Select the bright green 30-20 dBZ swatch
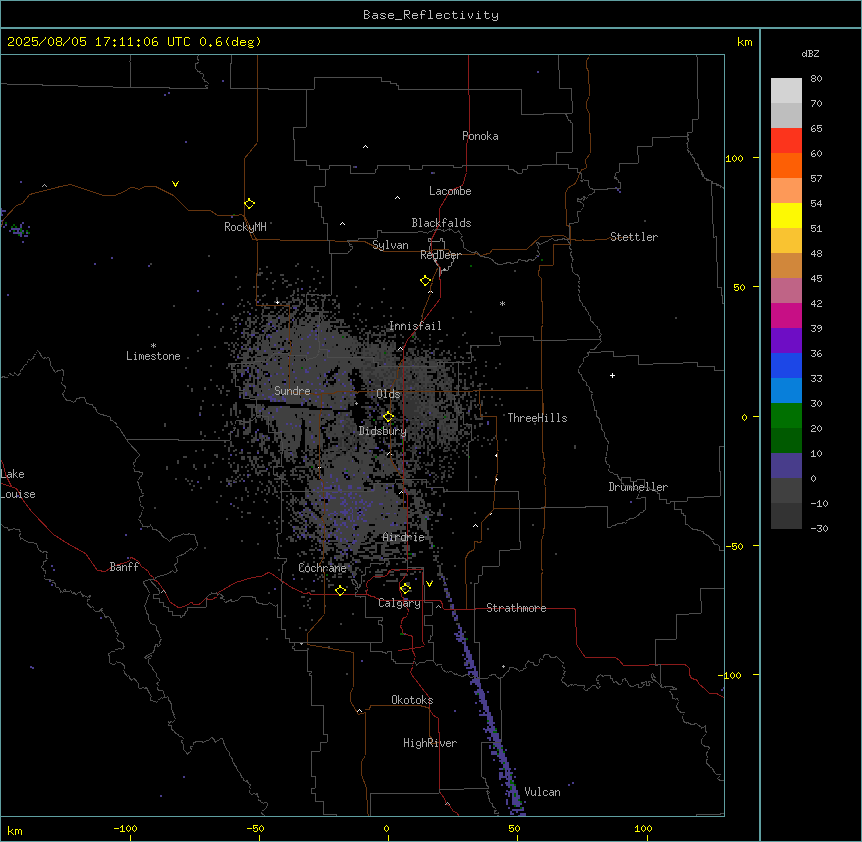862x842 pixels. tap(786, 416)
